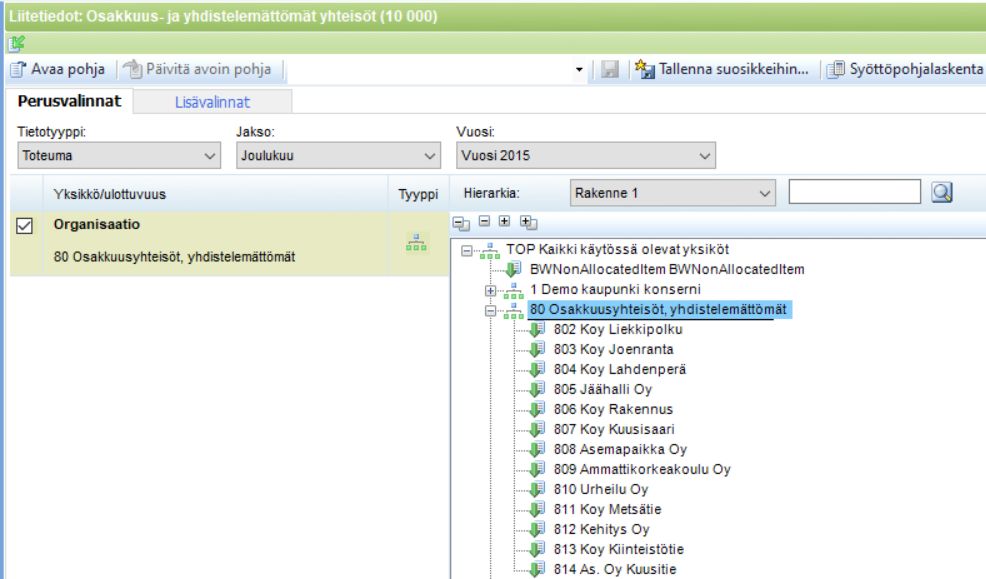Click Tallenna suosikkeihin button
Viewport: 986px width, 579px height.
point(722,69)
